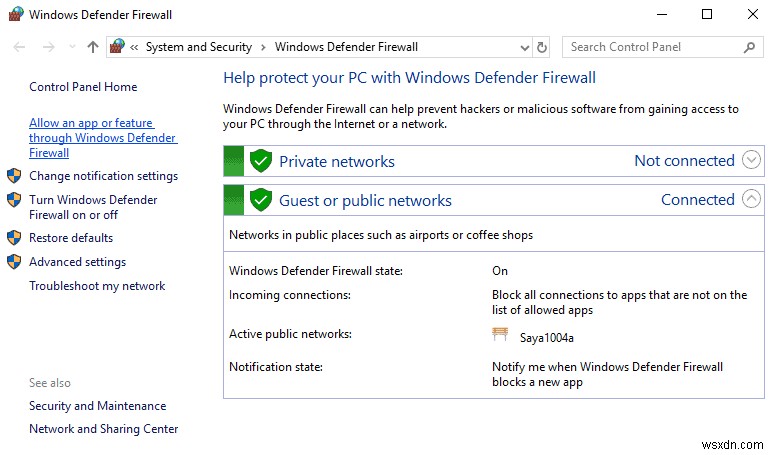The height and width of the screenshot is (455, 775).
Task: Click Windows Defender Firewall state label
Action: click(x=316, y=271)
